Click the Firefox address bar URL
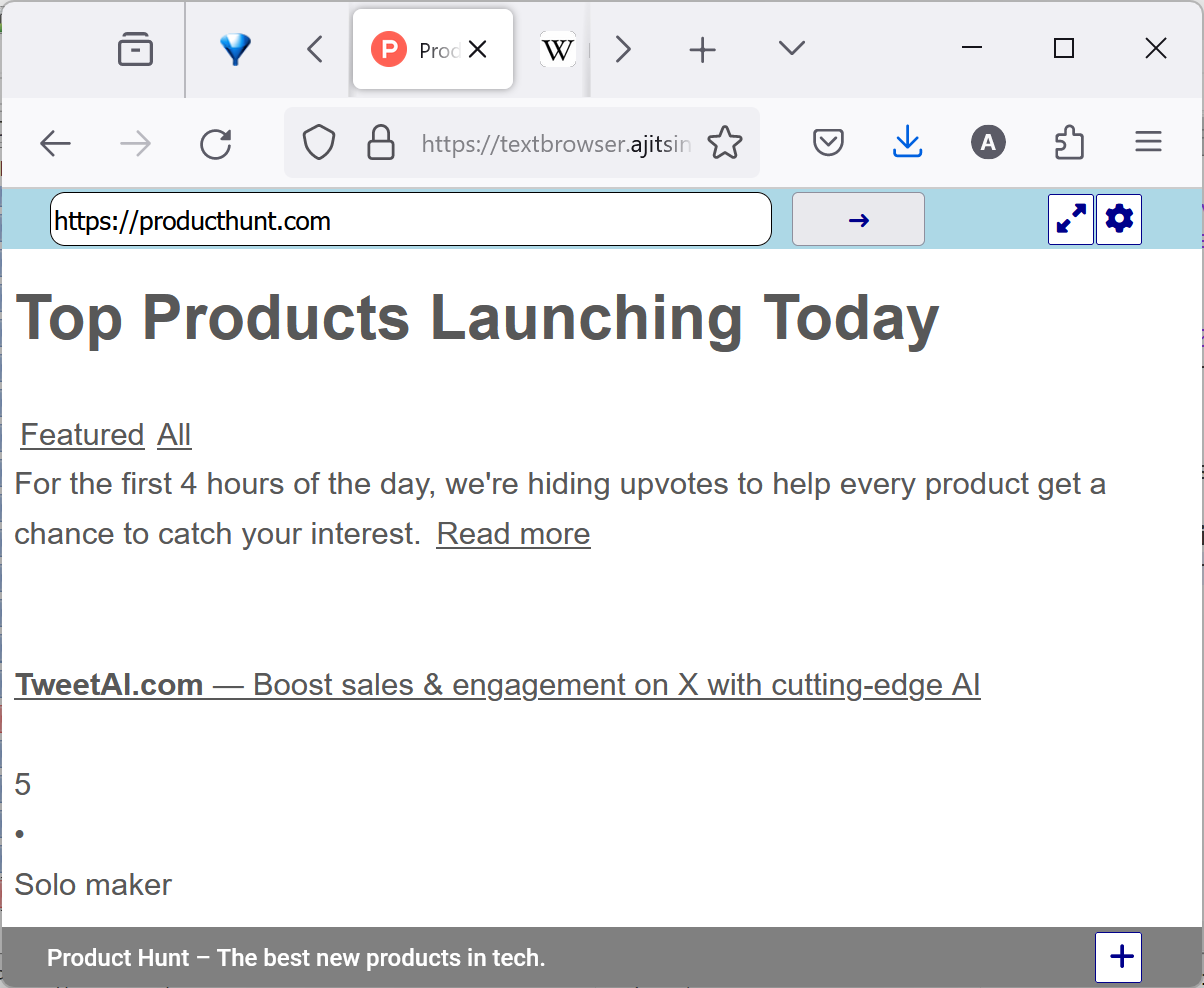This screenshot has height=988, width=1204. click(556, 144)
